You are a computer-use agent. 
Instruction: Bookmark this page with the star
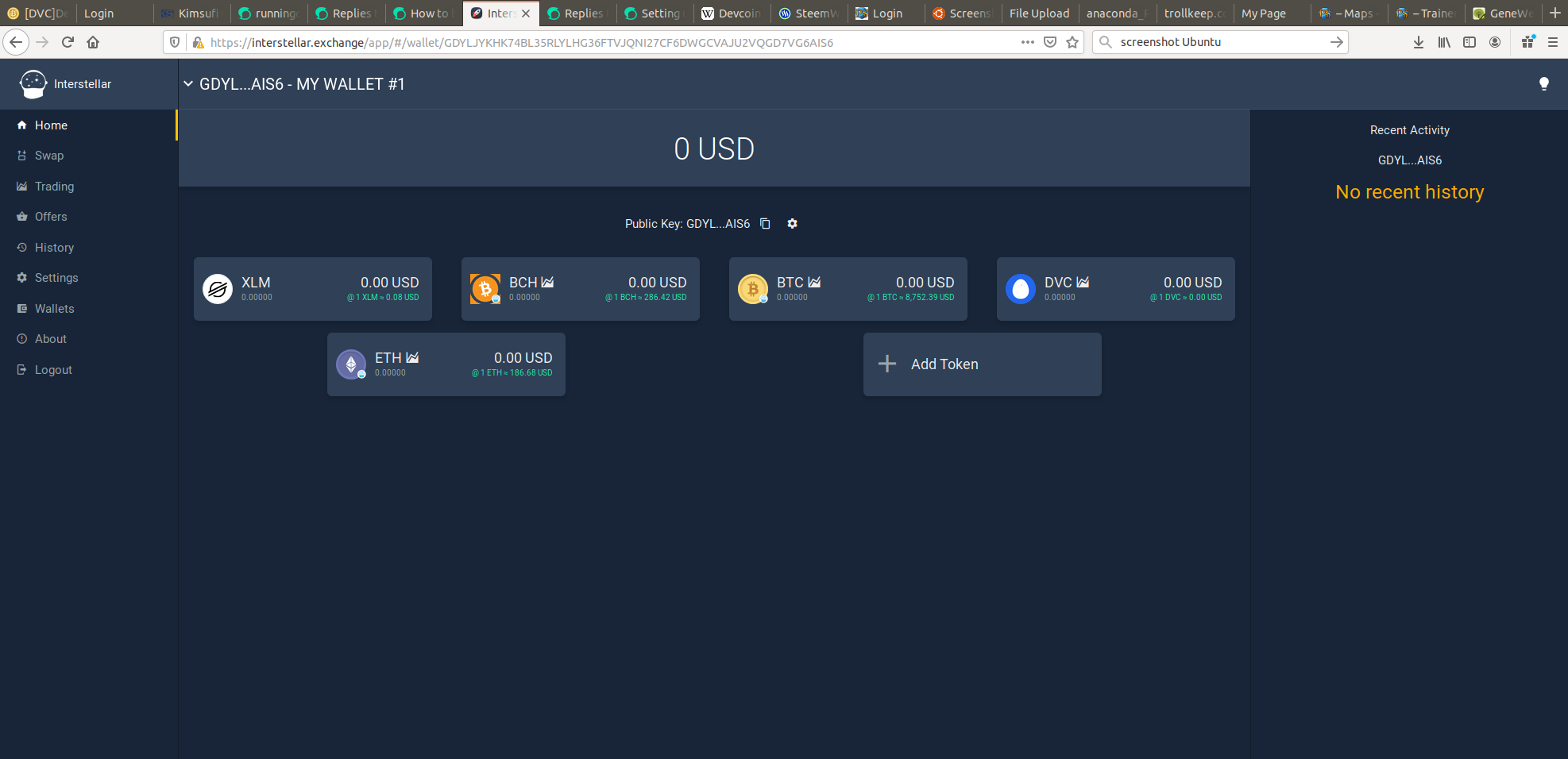1072,42
